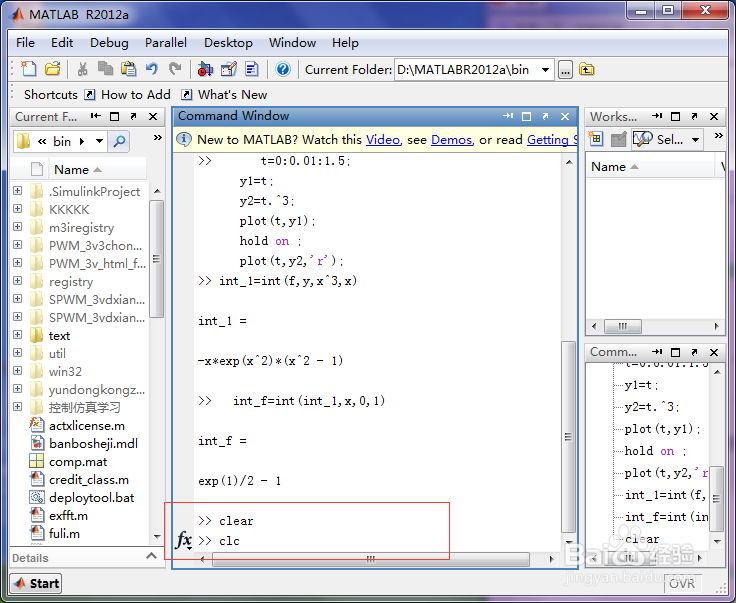Click the info icon in the Command Window banner

(x=184, y=139)
